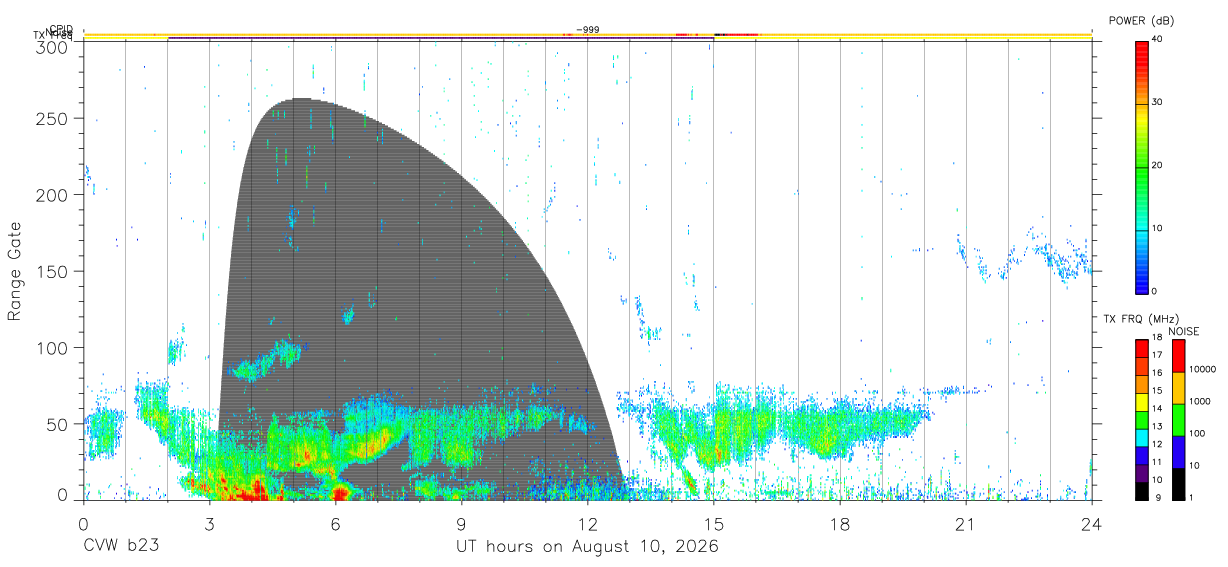Click the 300 tick on the range gate axis
This screenshot has width=1228, height=567.
pos(52,46)
